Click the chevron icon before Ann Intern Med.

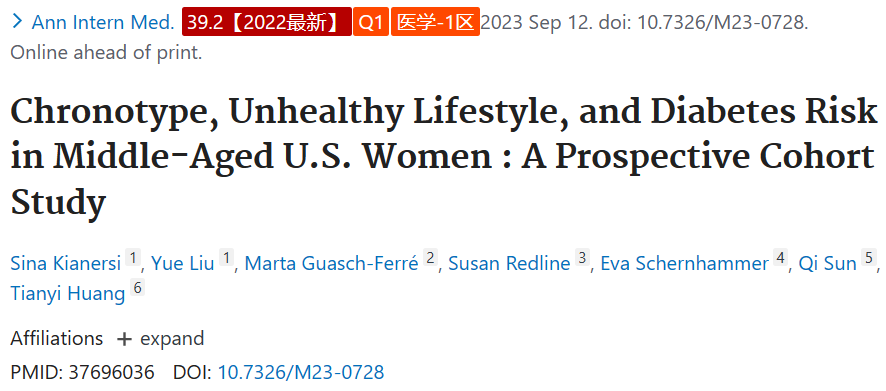click(x=17, y=21)
